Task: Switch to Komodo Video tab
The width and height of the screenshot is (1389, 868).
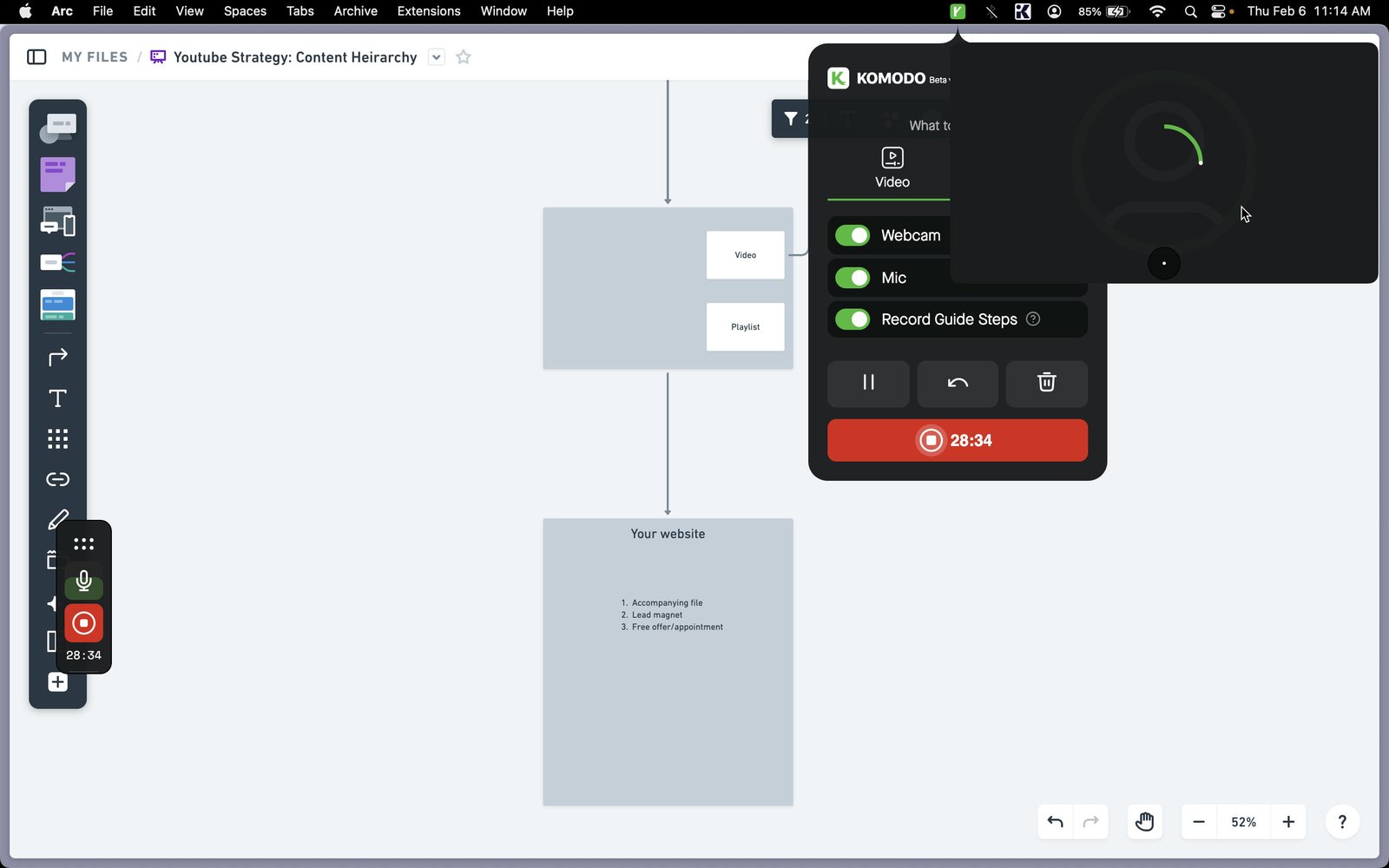Action: pos(892,168)
